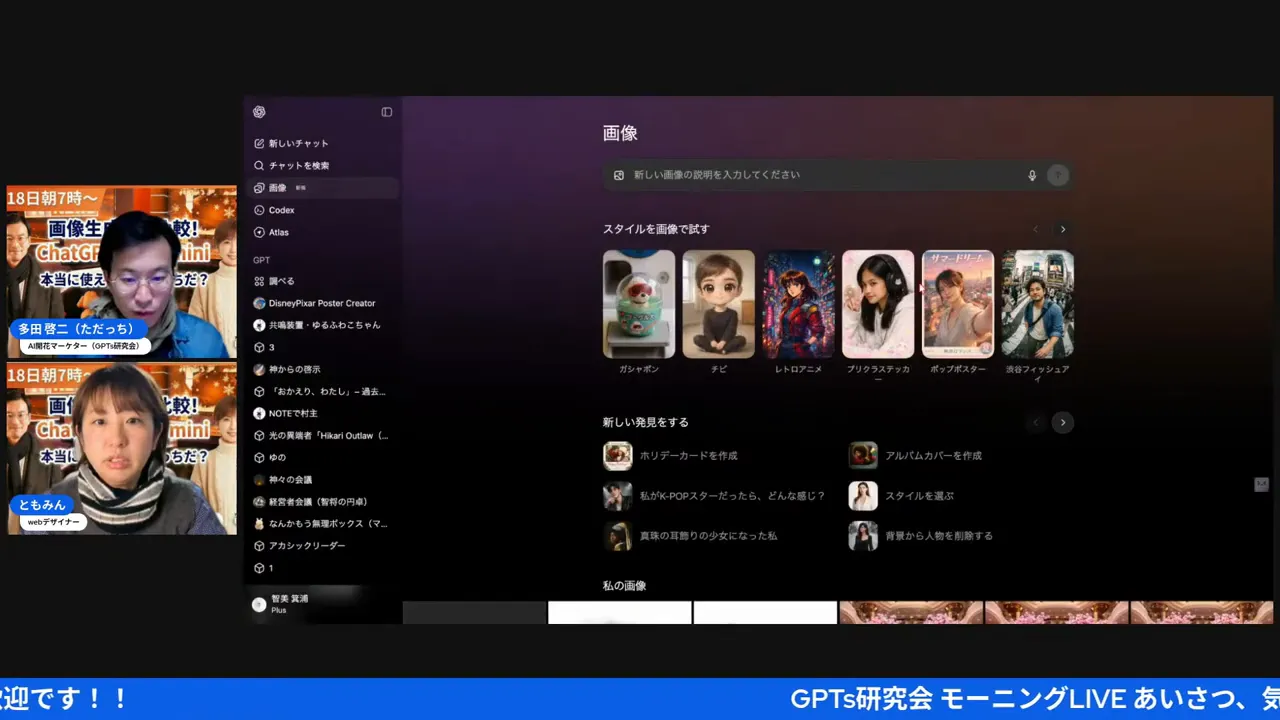Viewport: 1280px width, 720px height.
Task: Select the ガシャポン style thumbnail
Action: click(x=639, y=304)
